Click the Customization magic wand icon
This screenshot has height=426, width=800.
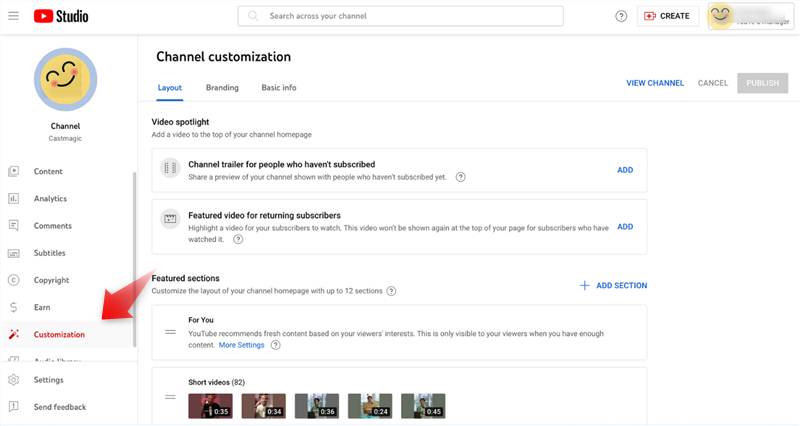(x=14, y=334)
